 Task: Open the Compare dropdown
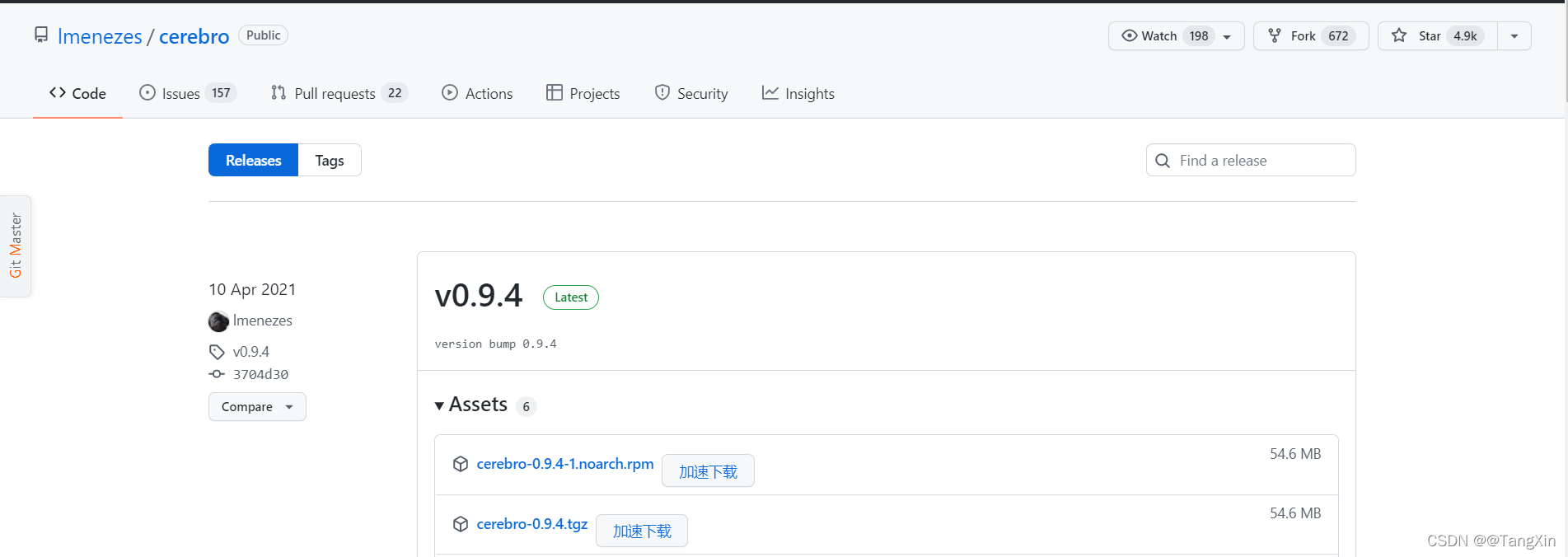click(257, 407)
